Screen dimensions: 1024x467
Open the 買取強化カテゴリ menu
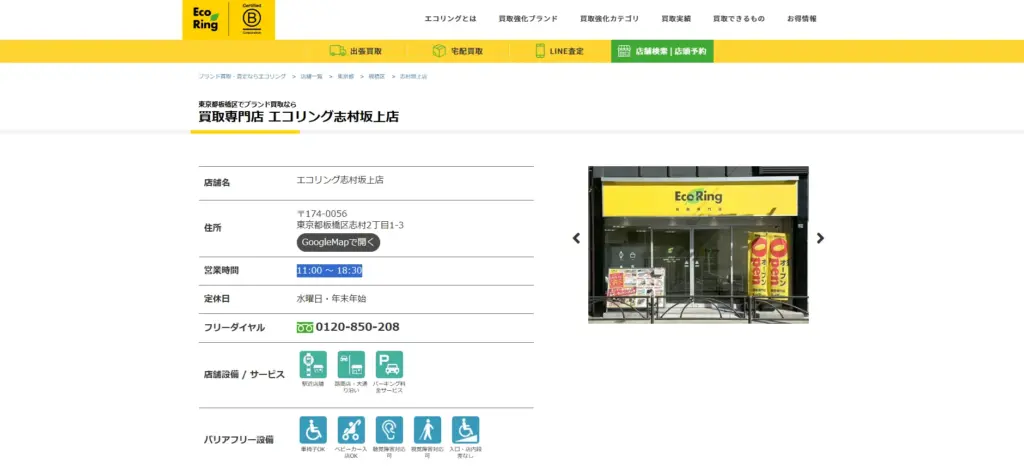coord(607,19)
